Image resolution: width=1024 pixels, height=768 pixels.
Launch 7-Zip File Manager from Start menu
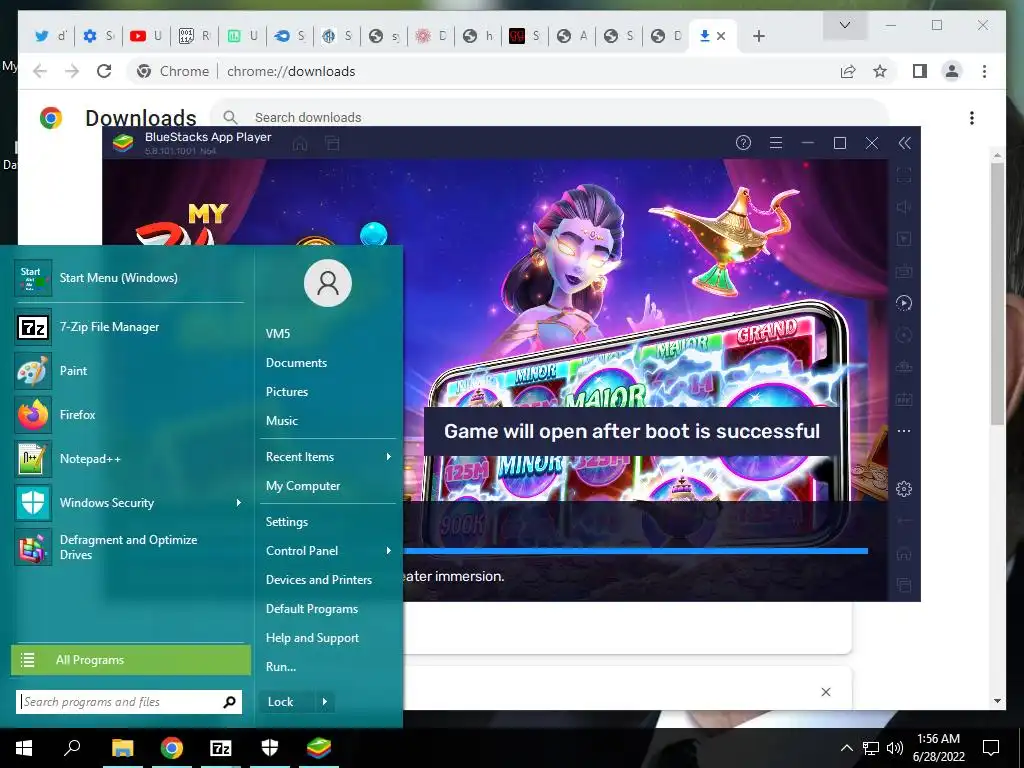(x=129, y=327)
